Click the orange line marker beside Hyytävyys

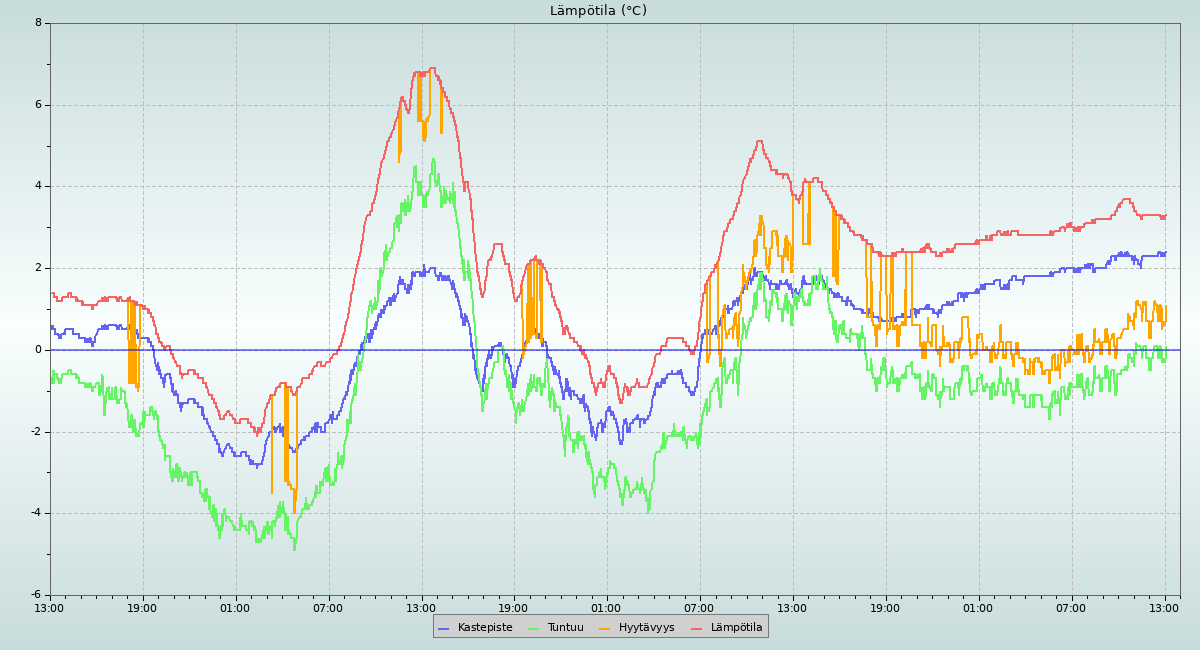[x=605, y=628]
